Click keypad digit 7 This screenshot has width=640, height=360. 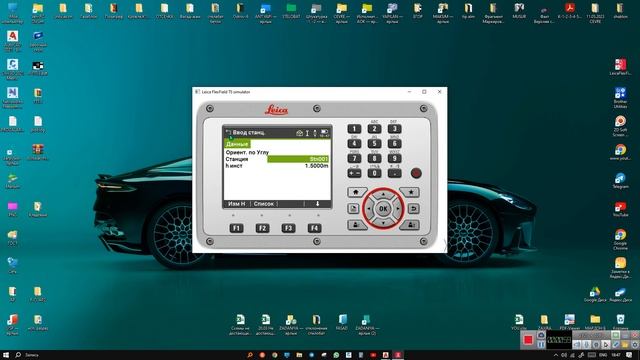pyautogui.click(x=354, y=158)
